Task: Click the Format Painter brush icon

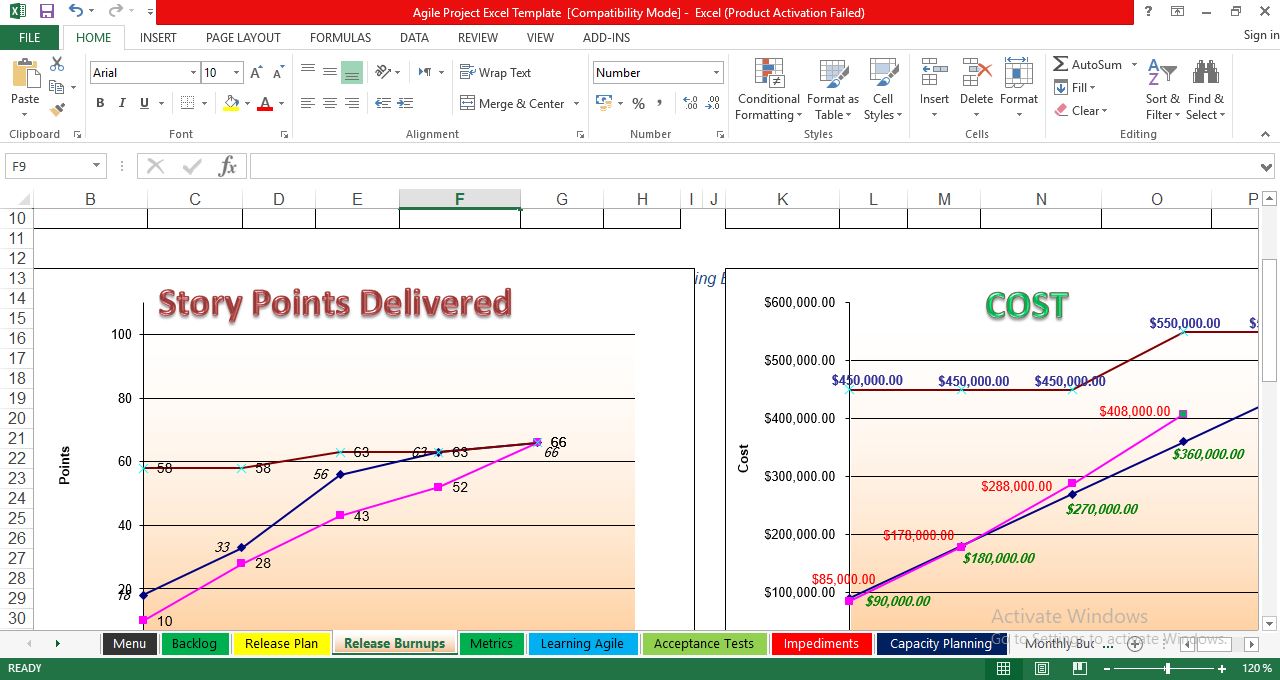Action: click(57, 109)
